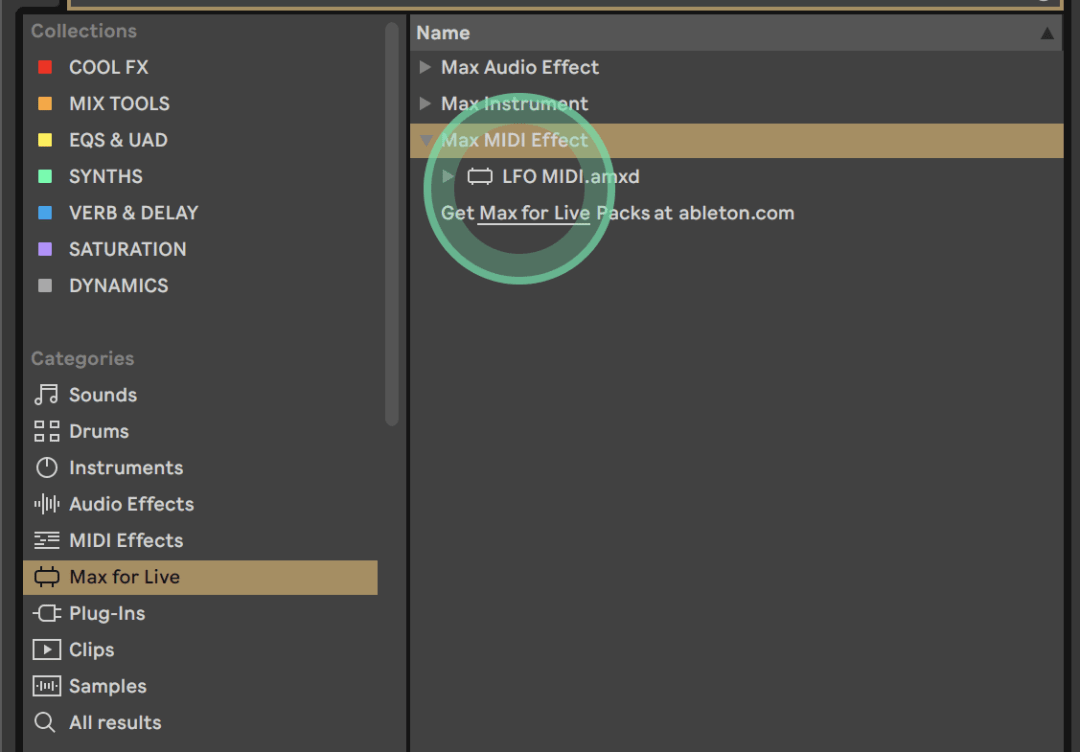Select the Max Audio Effect row
The image size is (1080, 752).
coord(736,67)
